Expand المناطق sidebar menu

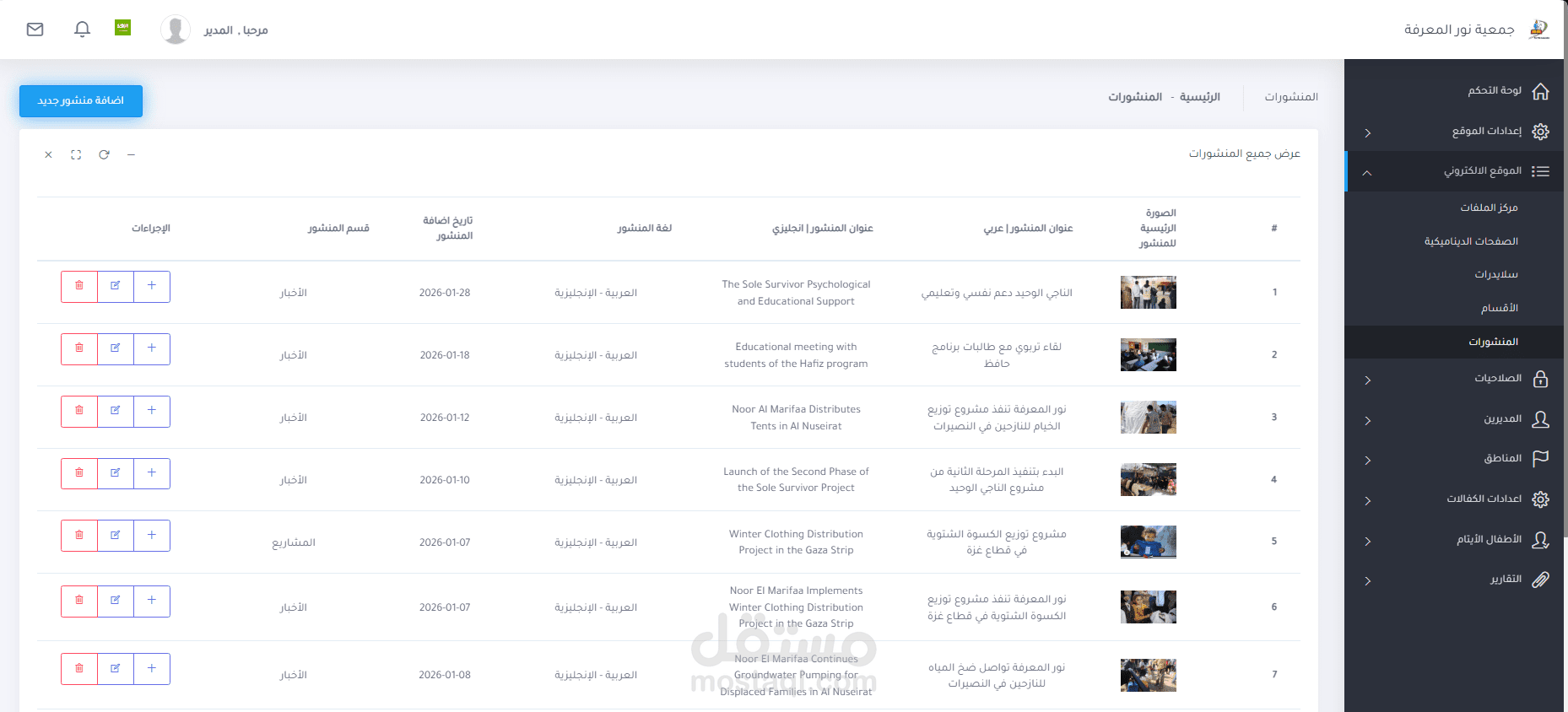pos(1456,459)
